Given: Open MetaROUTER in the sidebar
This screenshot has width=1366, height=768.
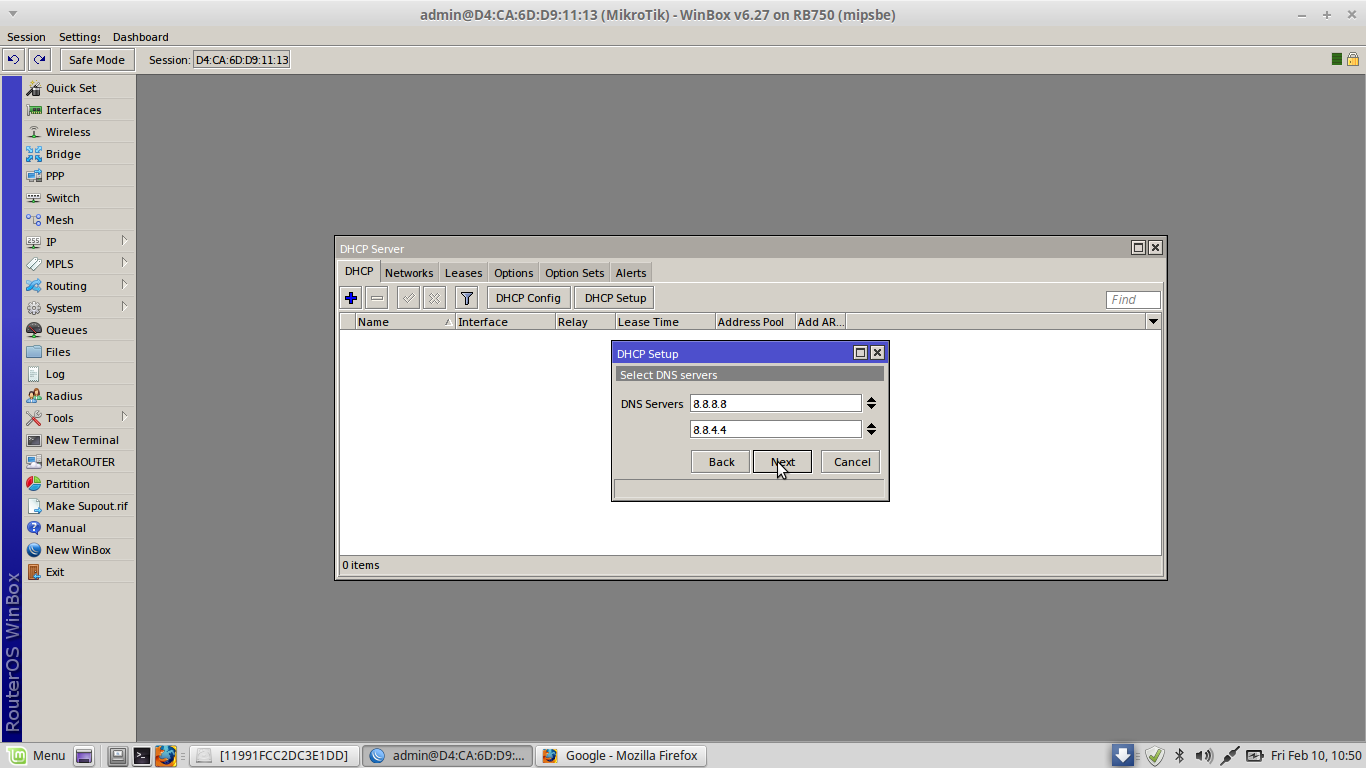Looking at the screenshot, I should [78, 462].
